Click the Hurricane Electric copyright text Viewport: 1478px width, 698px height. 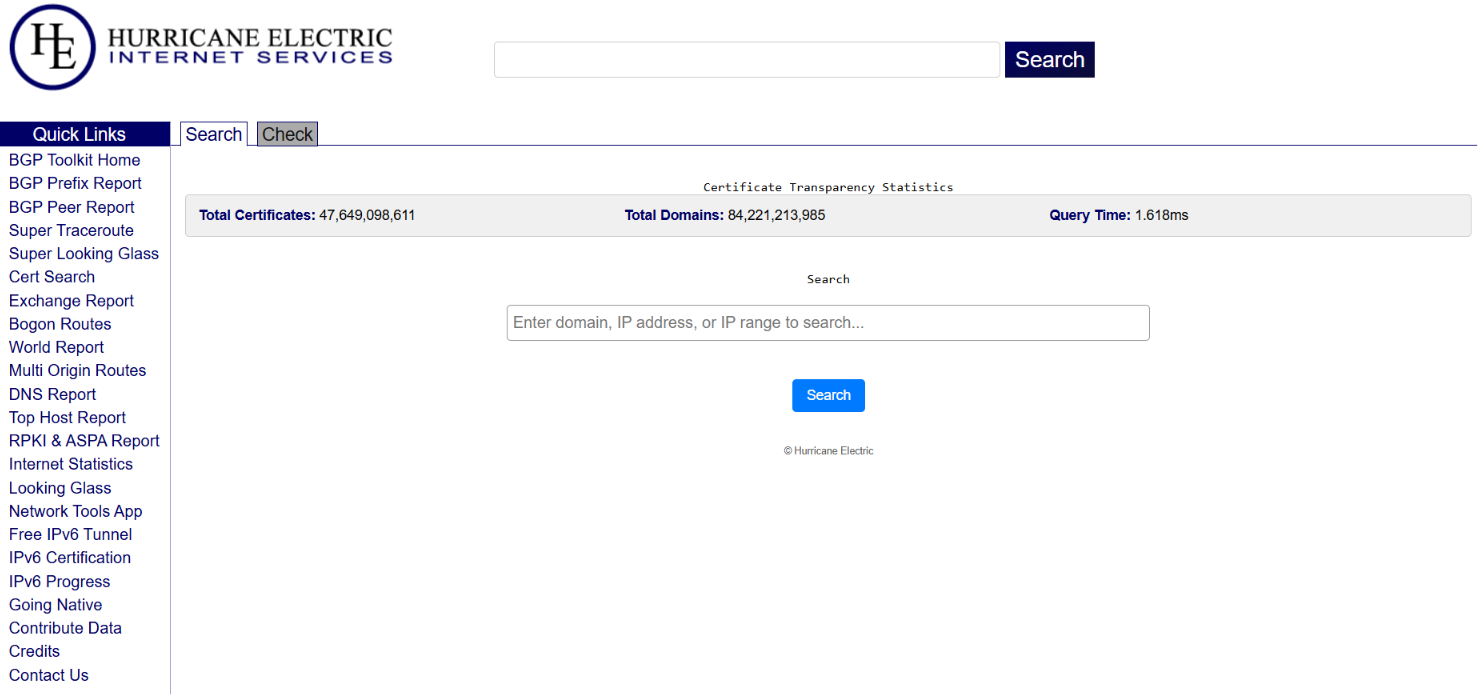pyautogui.click(x=828, y=451)
